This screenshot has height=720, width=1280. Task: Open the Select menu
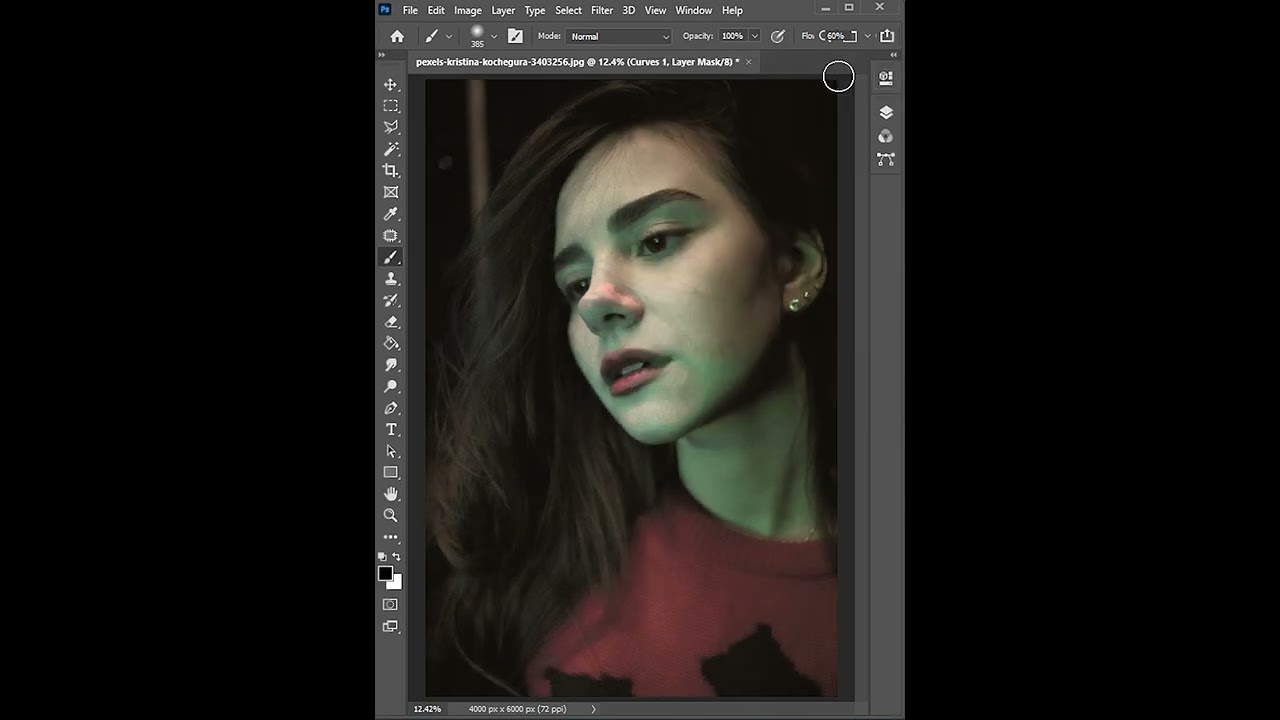point(569,10)
